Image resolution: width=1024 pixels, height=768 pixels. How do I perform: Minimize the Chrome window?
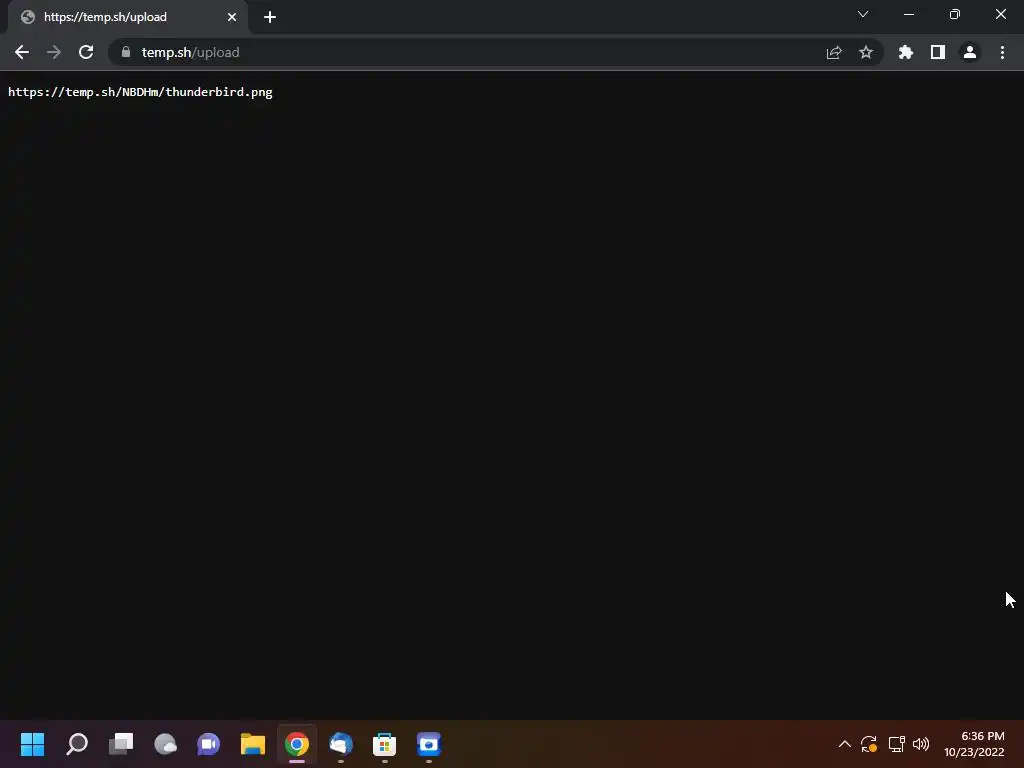(909, 14)
